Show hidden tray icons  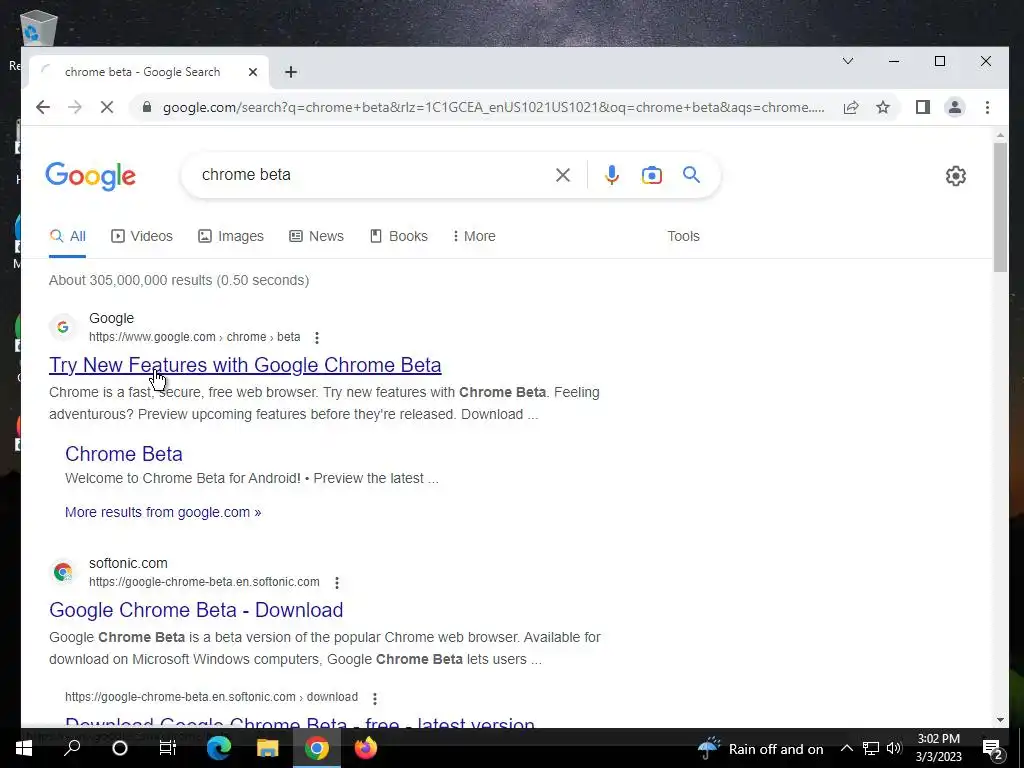[x=846, y=748]
